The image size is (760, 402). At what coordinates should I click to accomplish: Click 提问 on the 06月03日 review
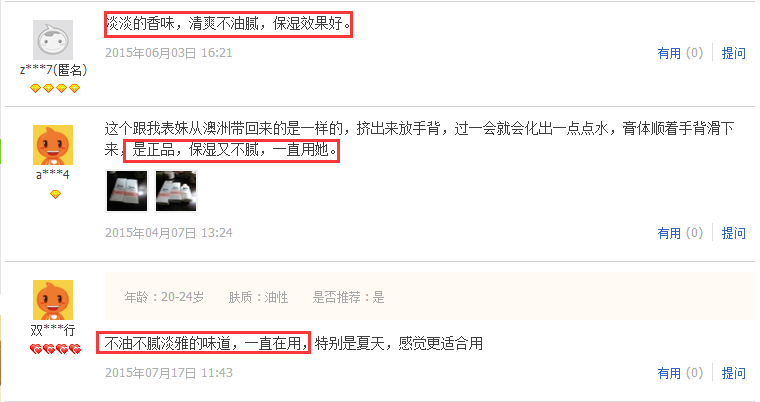pos(733,53)
